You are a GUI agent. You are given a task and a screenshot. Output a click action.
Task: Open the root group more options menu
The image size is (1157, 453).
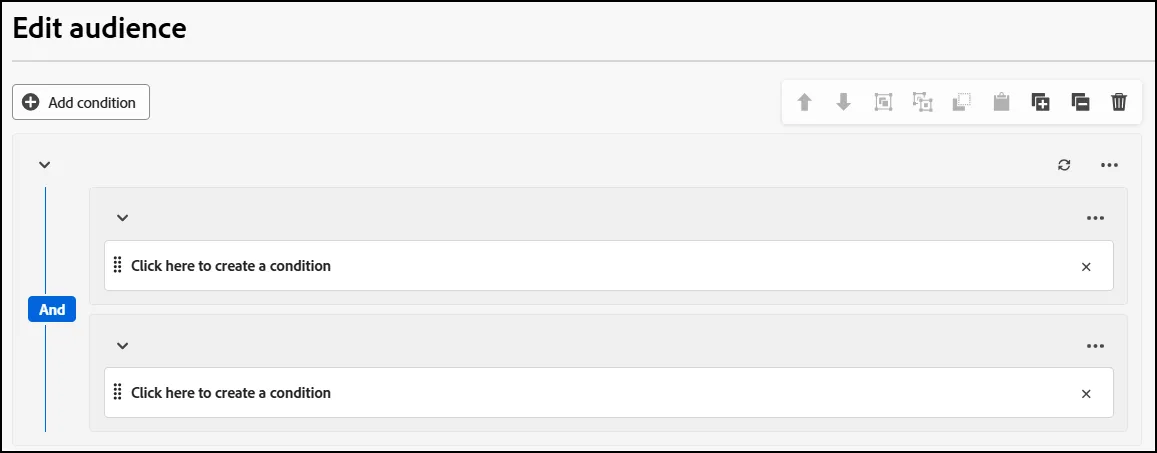click(1110, 165)
